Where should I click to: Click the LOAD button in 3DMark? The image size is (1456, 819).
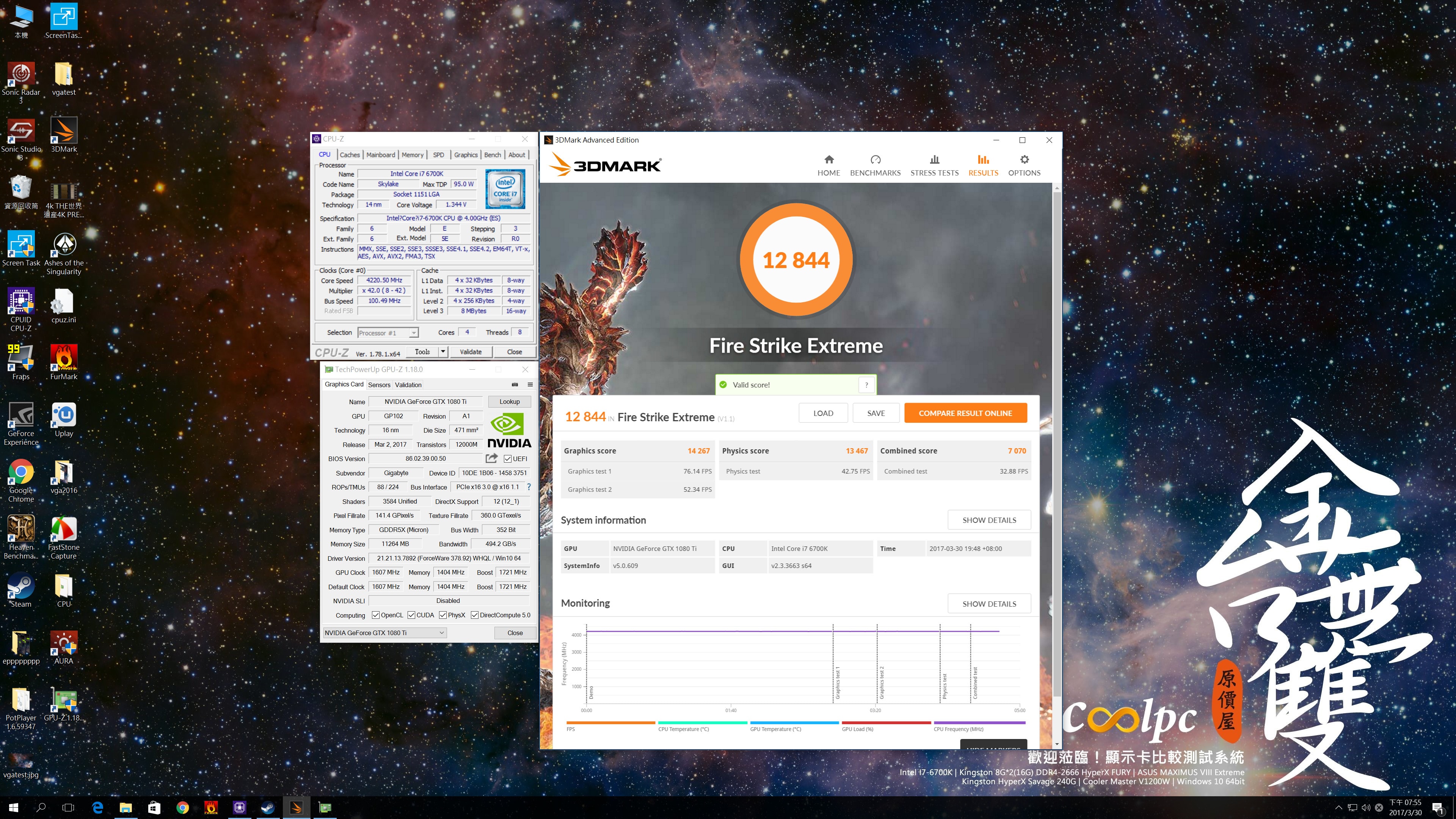(823, 413)
